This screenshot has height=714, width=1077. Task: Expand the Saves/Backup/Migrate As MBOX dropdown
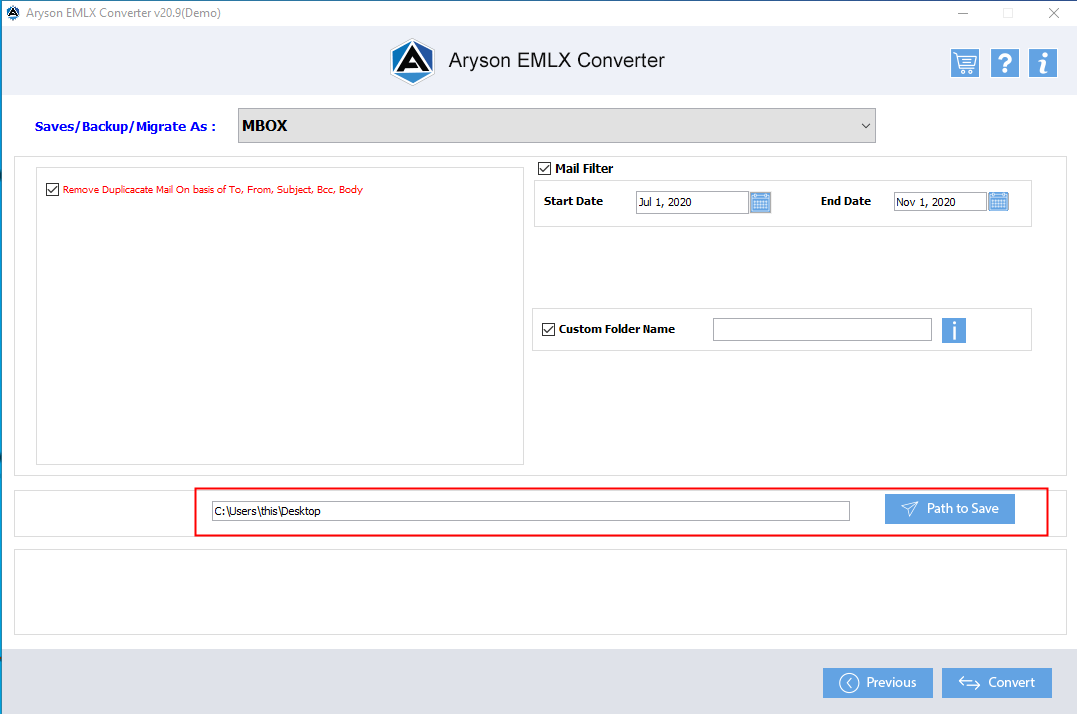tap(556, 126)
